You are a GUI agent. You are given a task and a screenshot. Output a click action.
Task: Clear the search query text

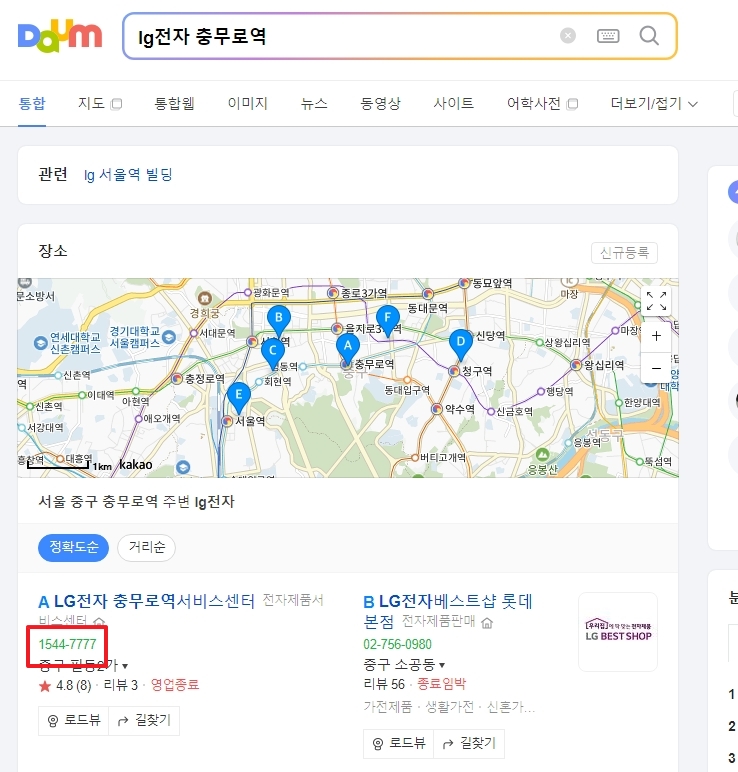568,35
